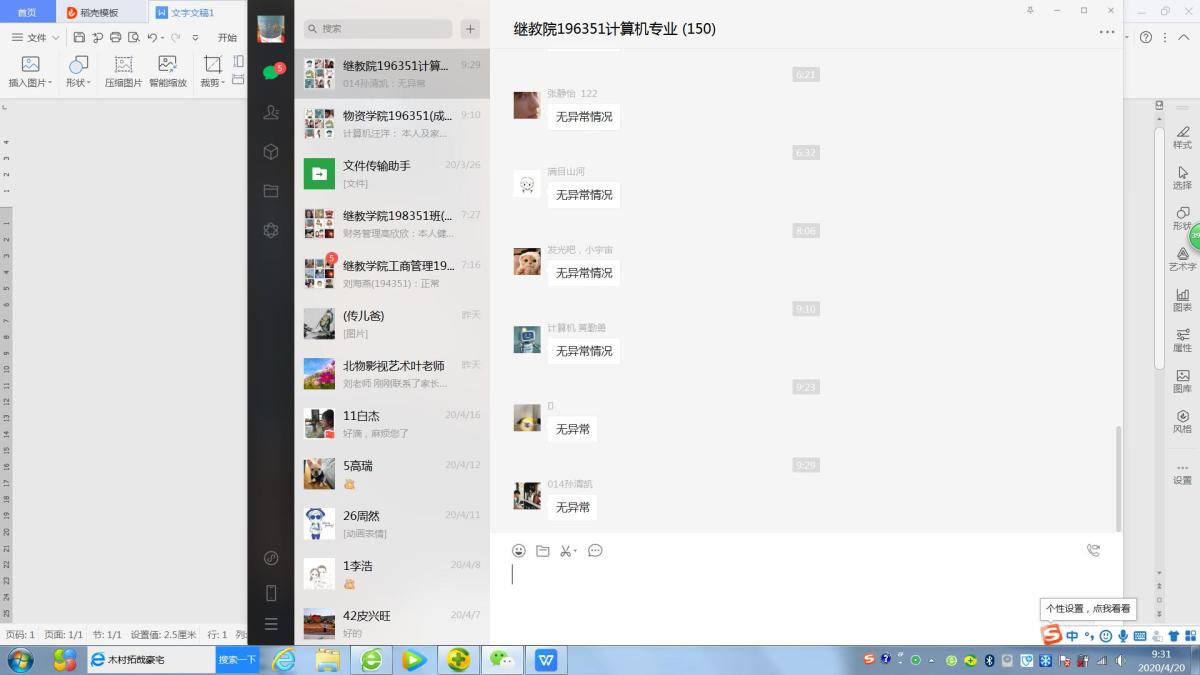1200x675 pixels.
Task: Open 物资学院196351 conversation
Action: coord(392,124)
